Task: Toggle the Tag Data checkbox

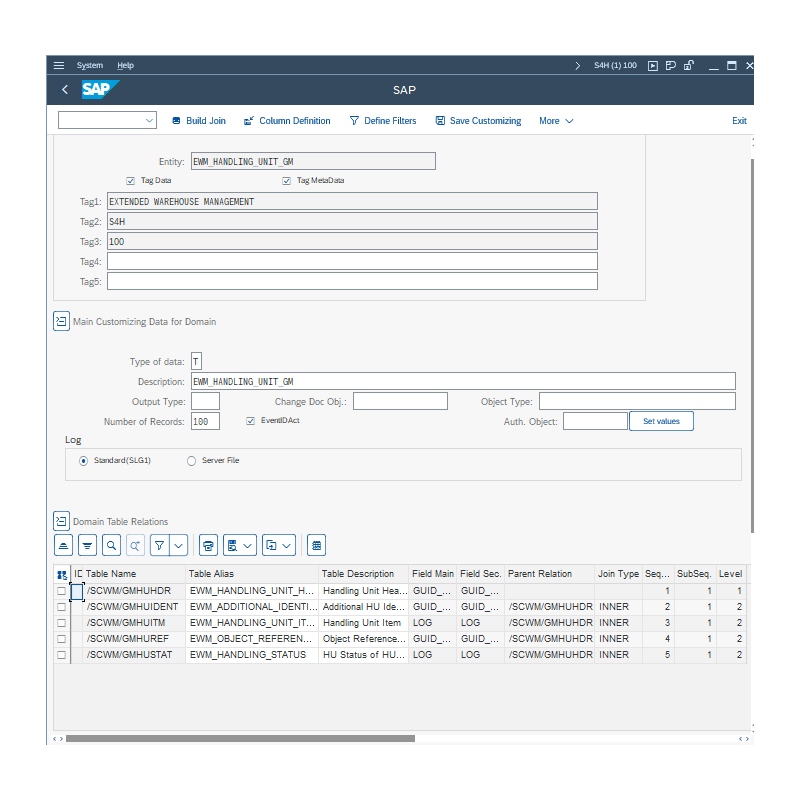Action: (131, 181)
